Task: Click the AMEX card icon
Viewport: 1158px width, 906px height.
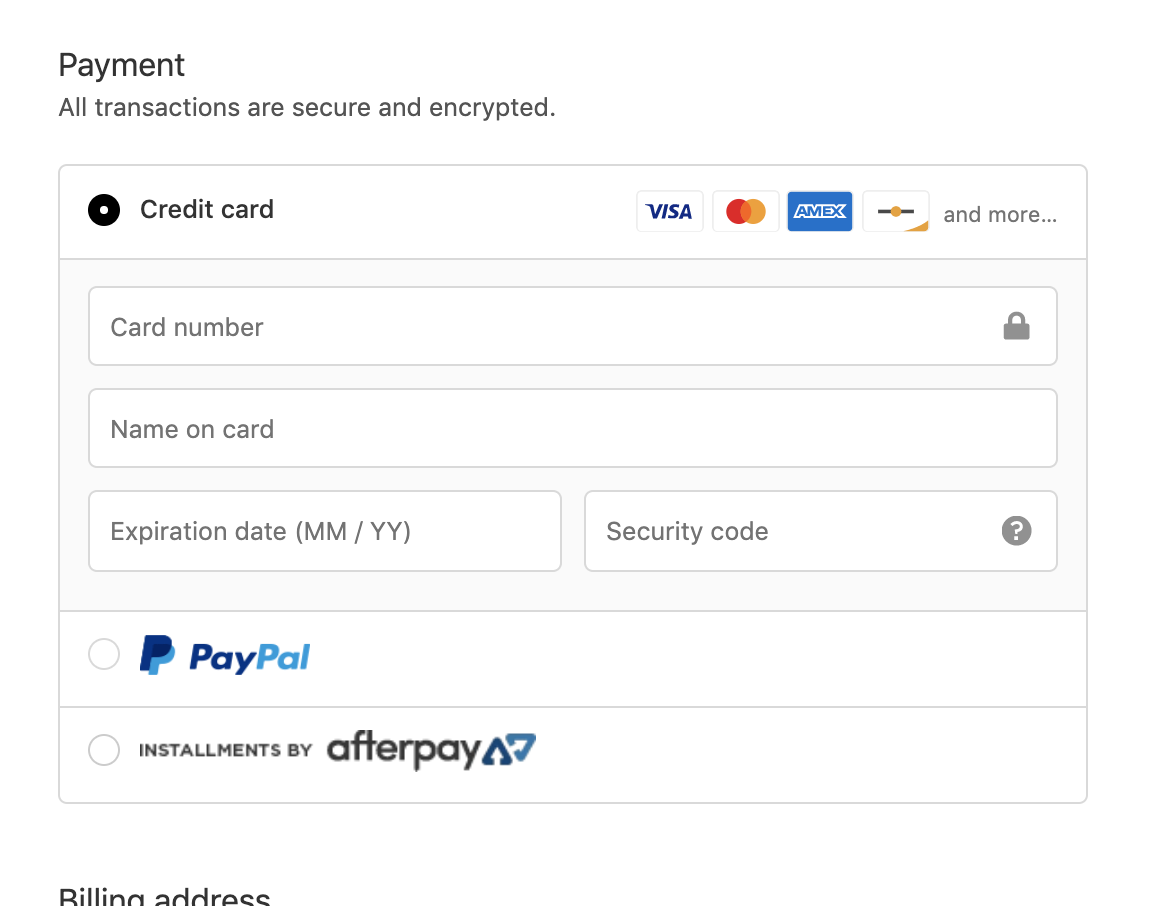Action: point(820,211)
